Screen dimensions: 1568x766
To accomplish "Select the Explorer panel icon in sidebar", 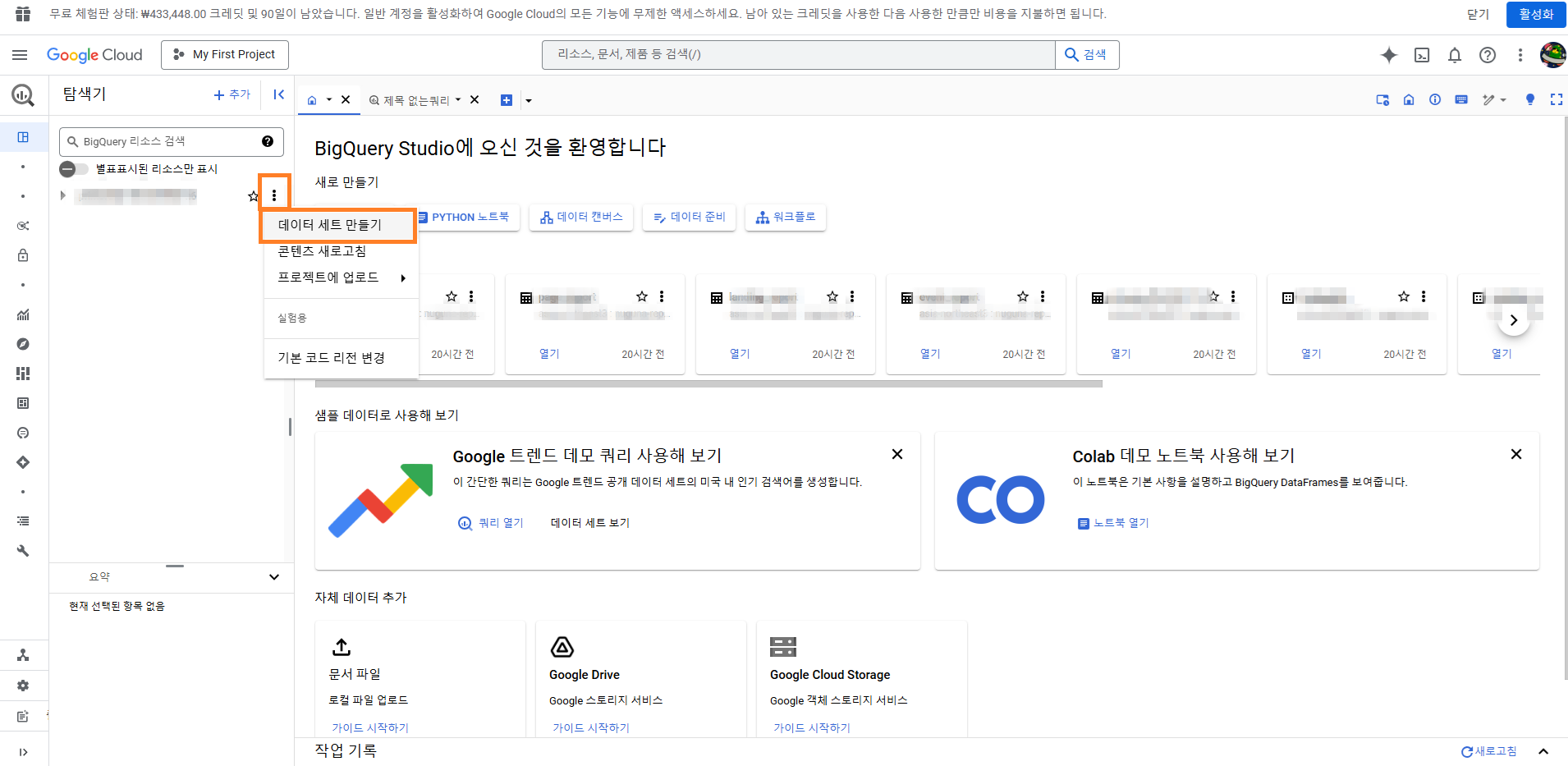I will click(x=23, y=137).
